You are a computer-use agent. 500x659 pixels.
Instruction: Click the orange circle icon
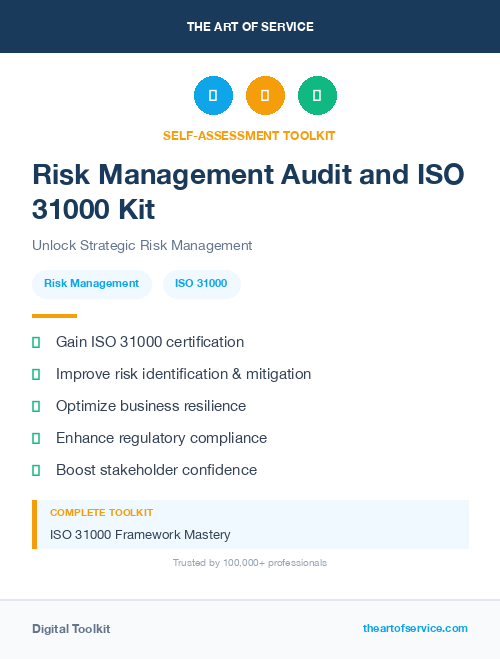(x=265, y=95)
